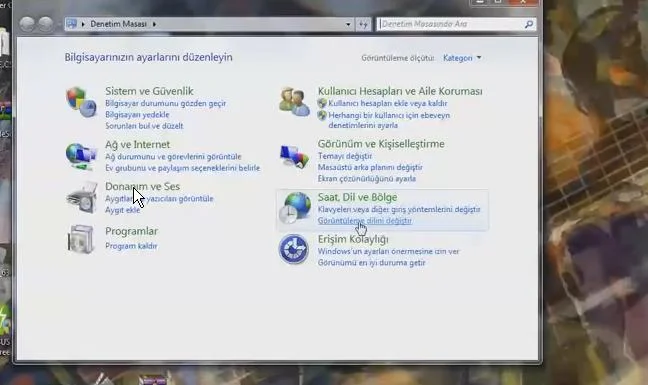
Task: Click Görüntüleme dilini değiştir link
Action: (364, 221)
